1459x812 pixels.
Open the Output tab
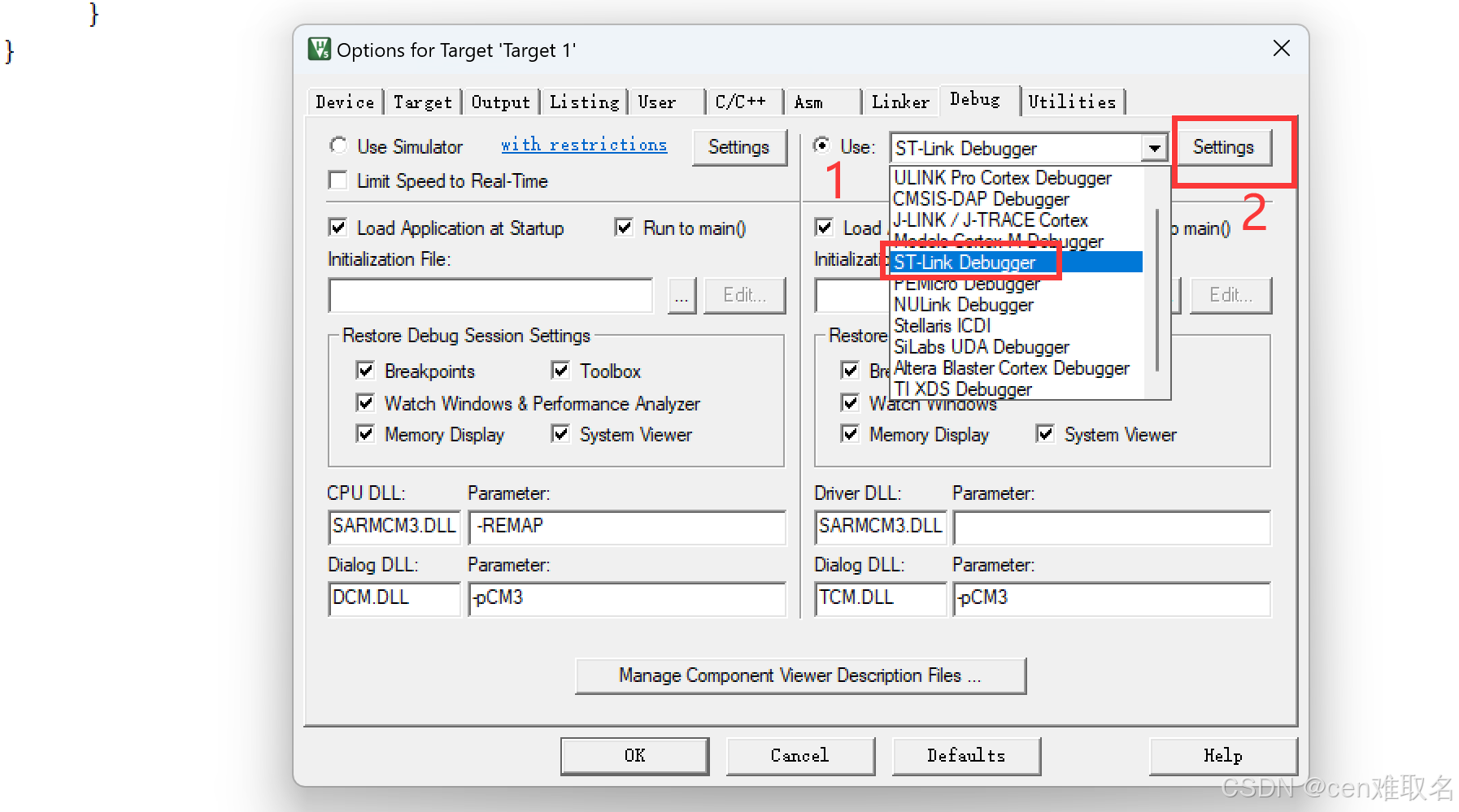pyautogui.click(x=500, y=102)
